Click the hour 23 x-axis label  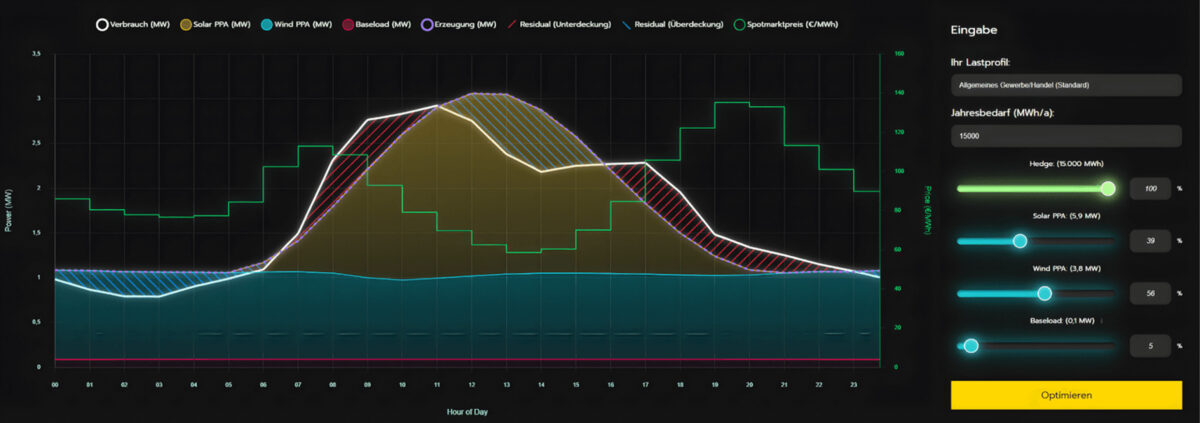853,384
